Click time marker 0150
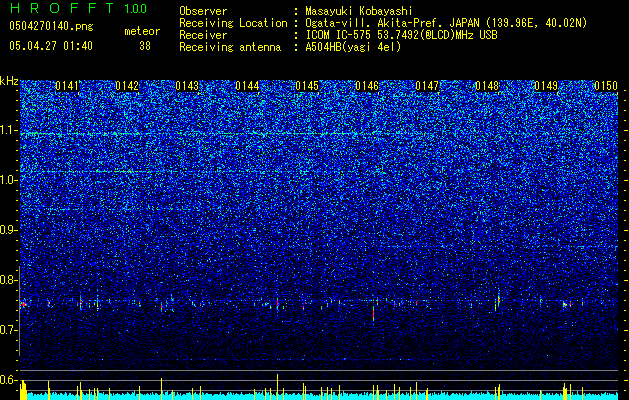Image resolution: width=629 pixels, height=400 pixels. click(x=606, y=86)
